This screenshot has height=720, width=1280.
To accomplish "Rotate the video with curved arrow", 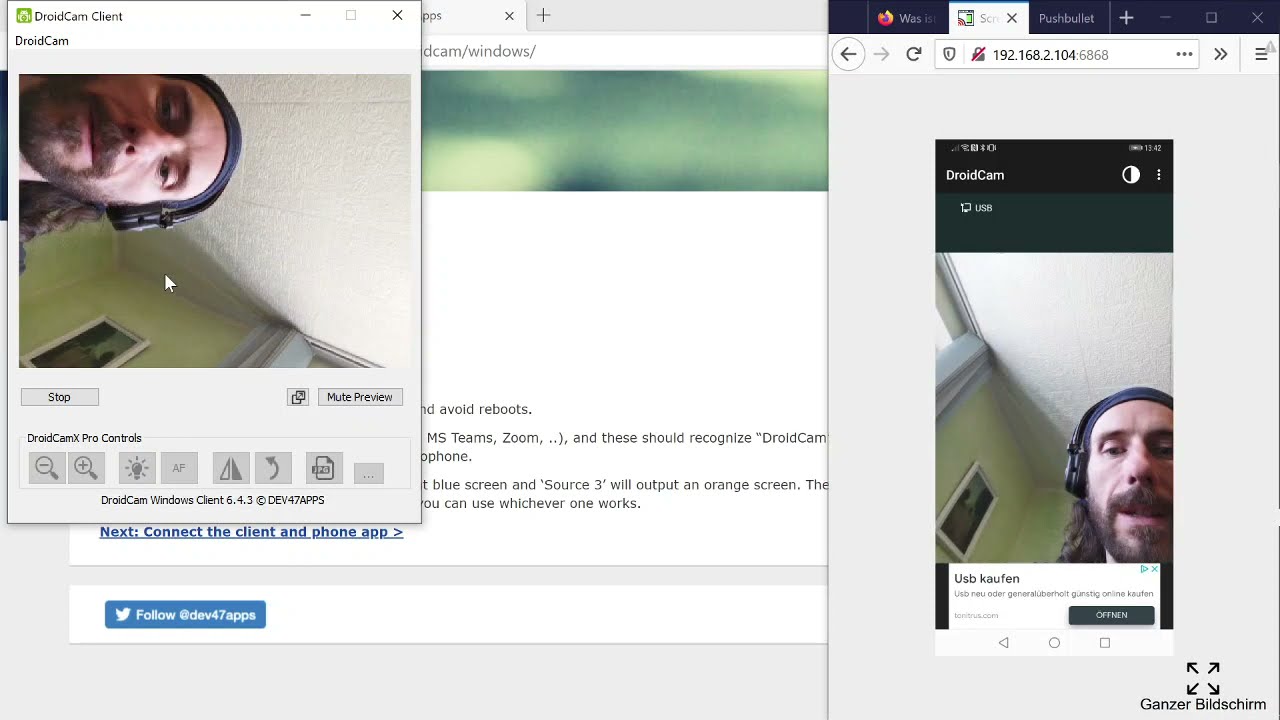I will coord(272,468).
